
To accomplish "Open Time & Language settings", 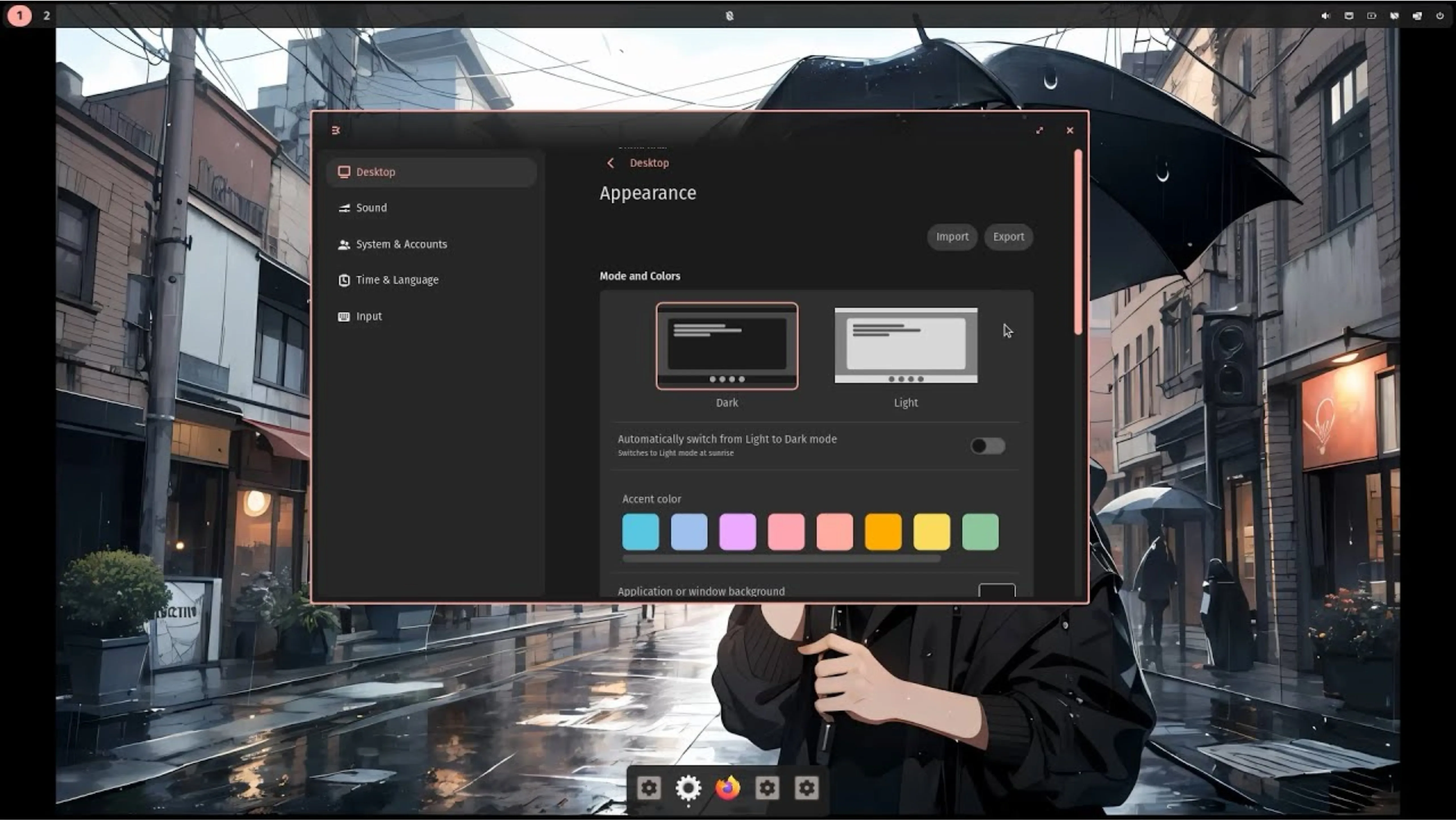I will (x=397, y=280).
